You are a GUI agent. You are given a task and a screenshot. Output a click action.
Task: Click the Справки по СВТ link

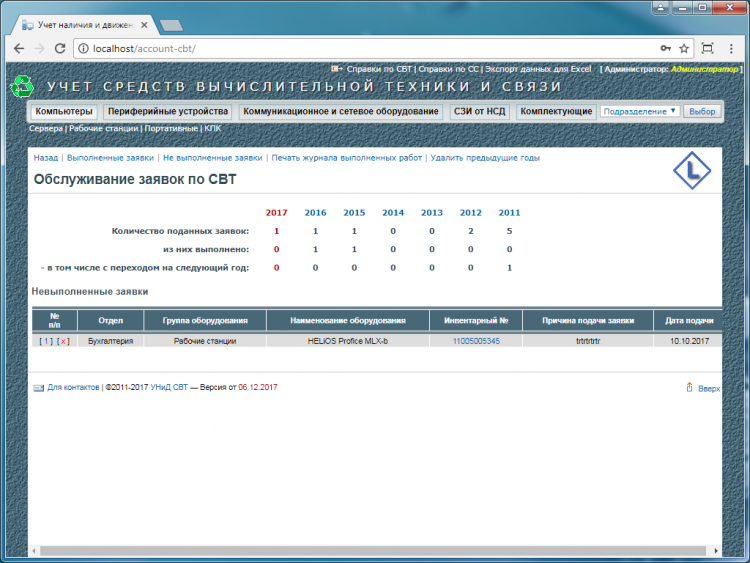click(x=379, y=69)
